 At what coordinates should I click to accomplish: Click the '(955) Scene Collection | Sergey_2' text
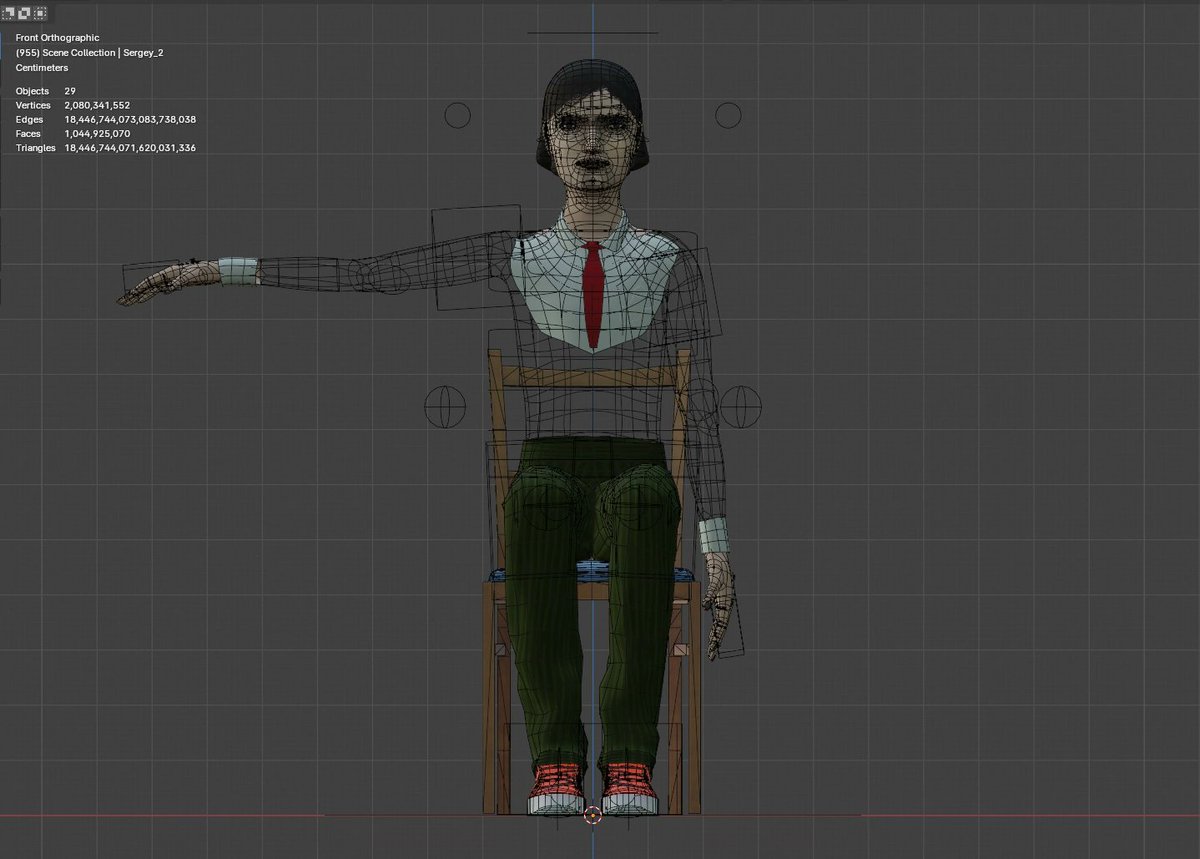(x=89, y=52)
